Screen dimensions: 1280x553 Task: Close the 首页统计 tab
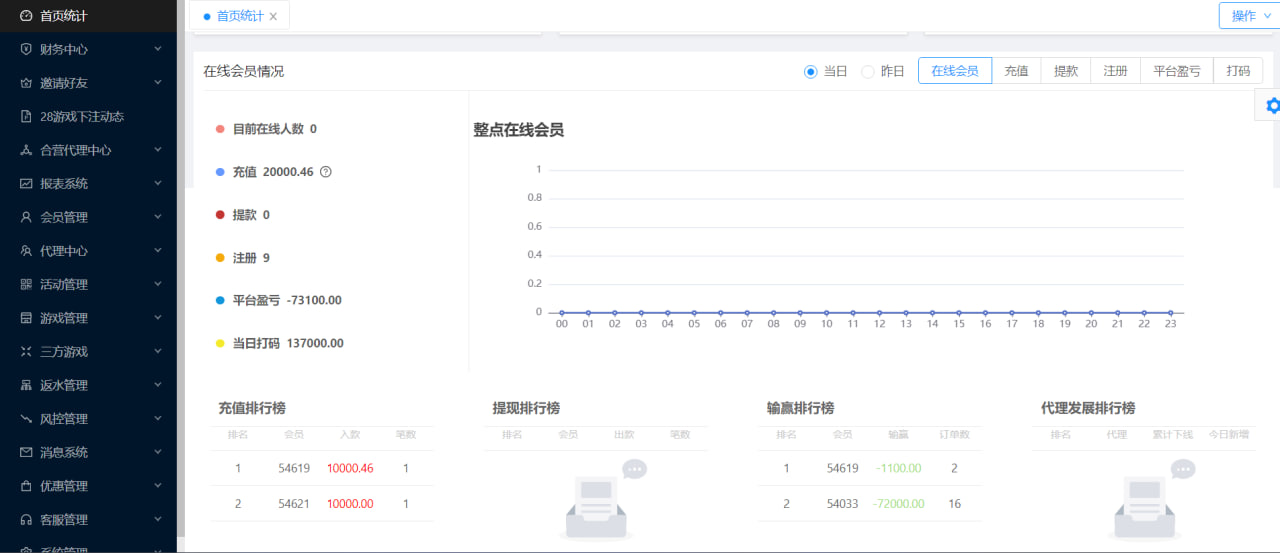[273, 17]
